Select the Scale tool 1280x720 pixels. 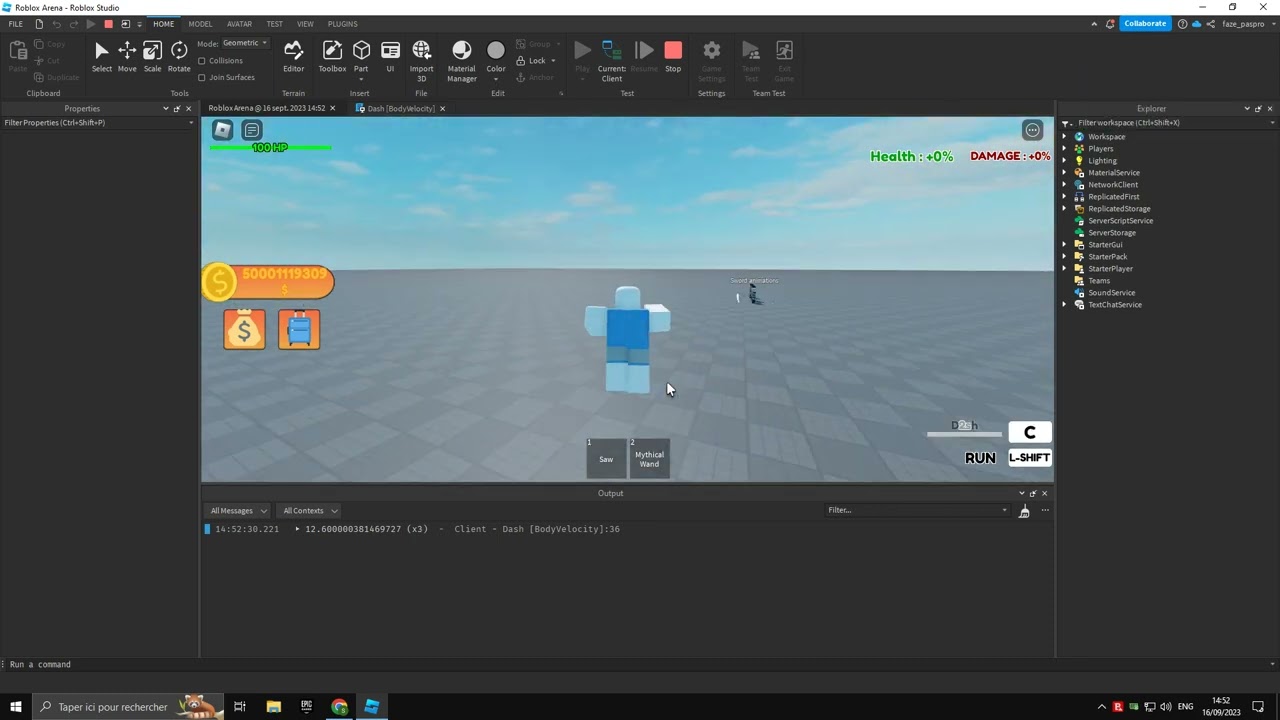[x=152, y=57]
